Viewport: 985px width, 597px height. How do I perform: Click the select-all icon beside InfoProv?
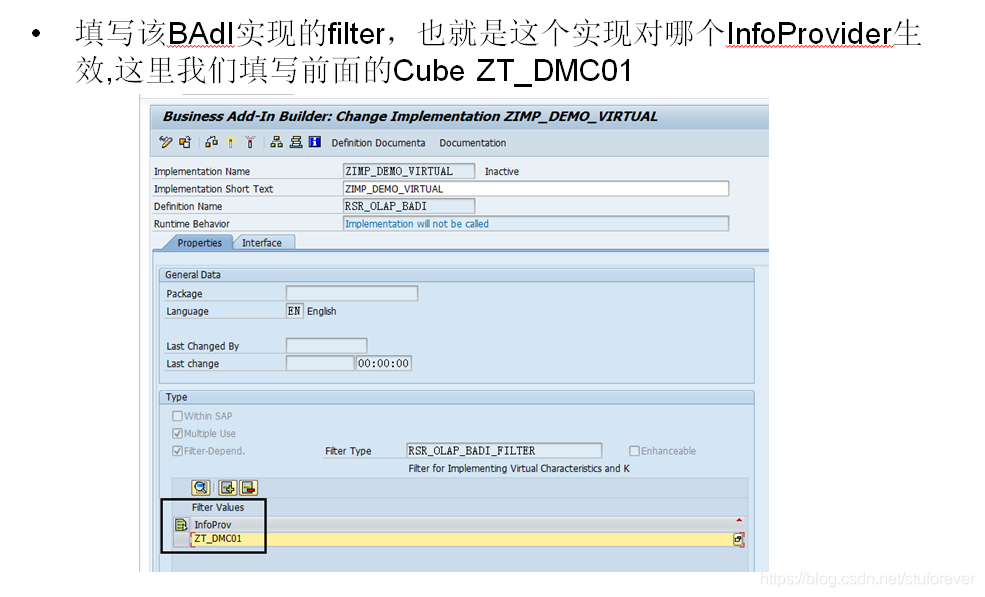click(181, 525)
